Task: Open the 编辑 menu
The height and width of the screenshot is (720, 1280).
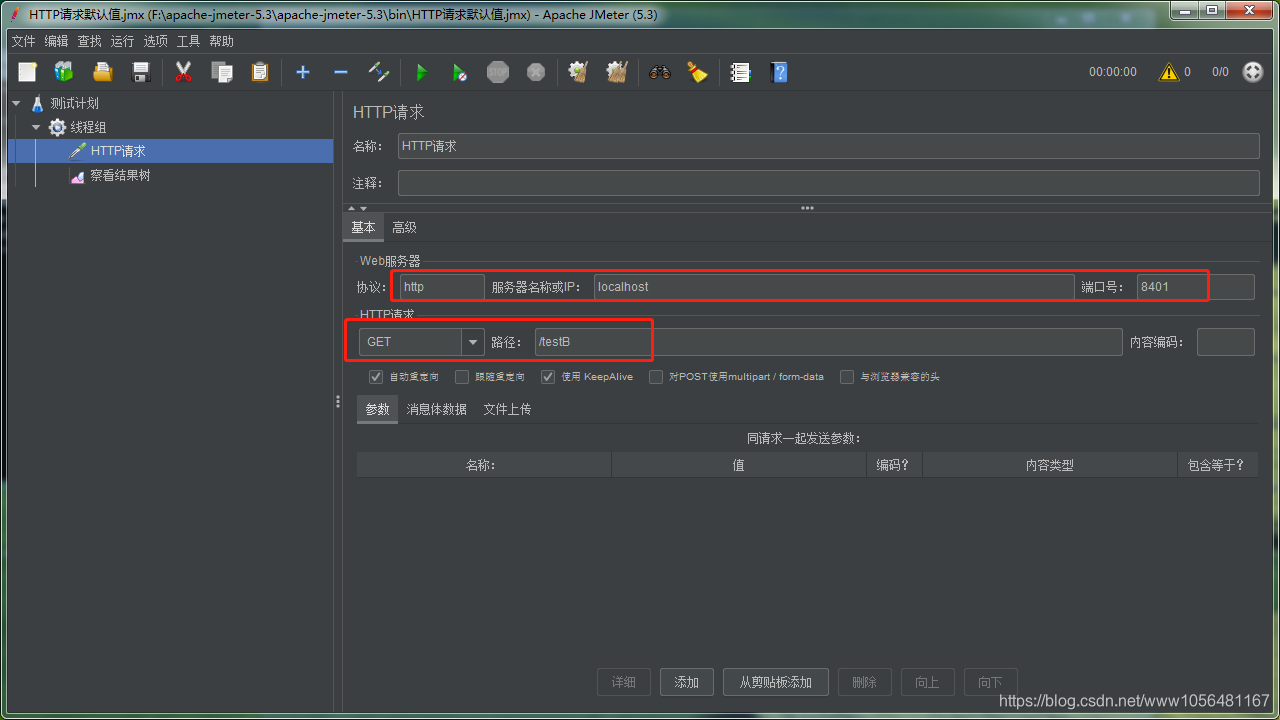Action: 56,41
